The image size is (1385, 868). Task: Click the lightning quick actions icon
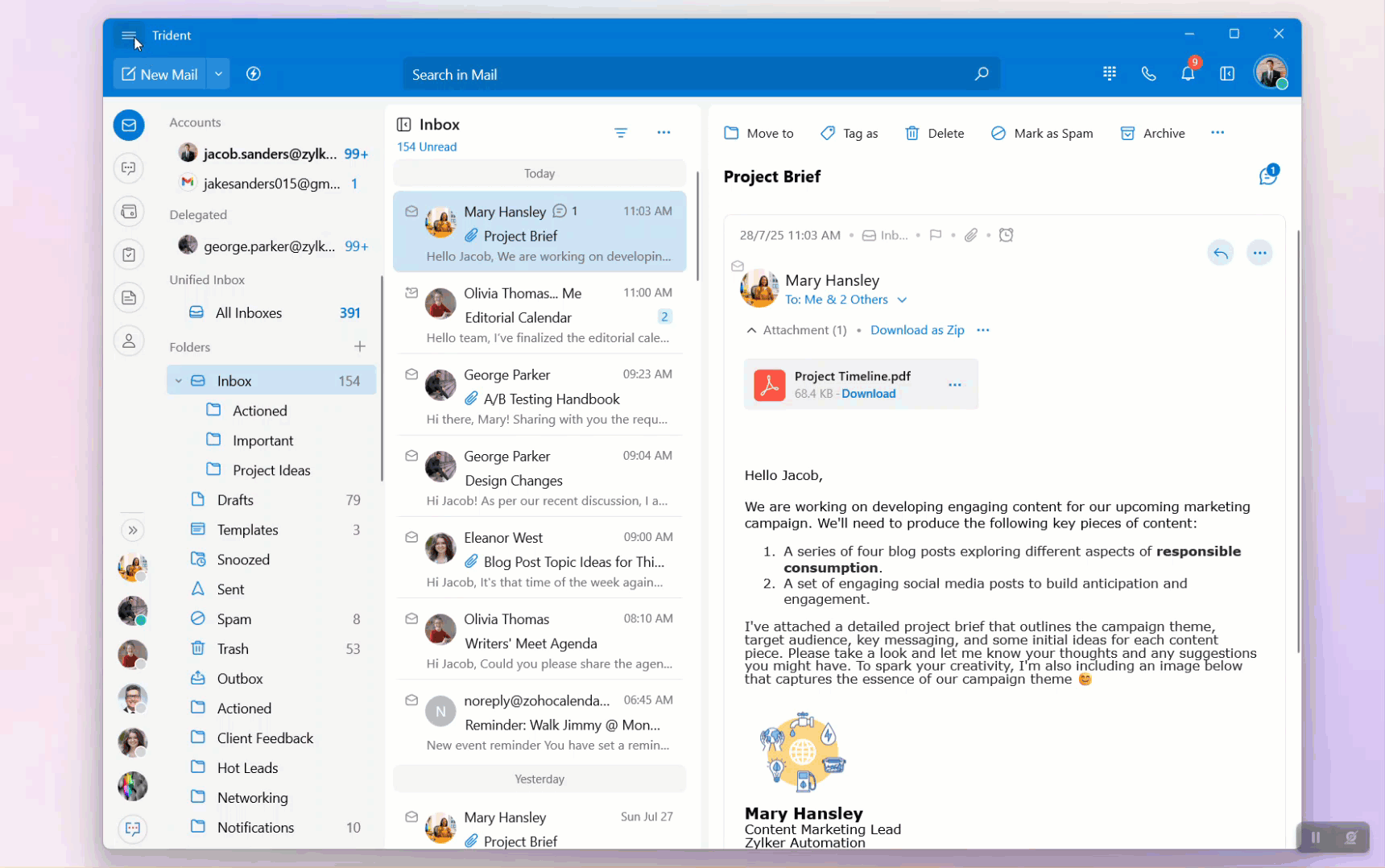[254, 74]
